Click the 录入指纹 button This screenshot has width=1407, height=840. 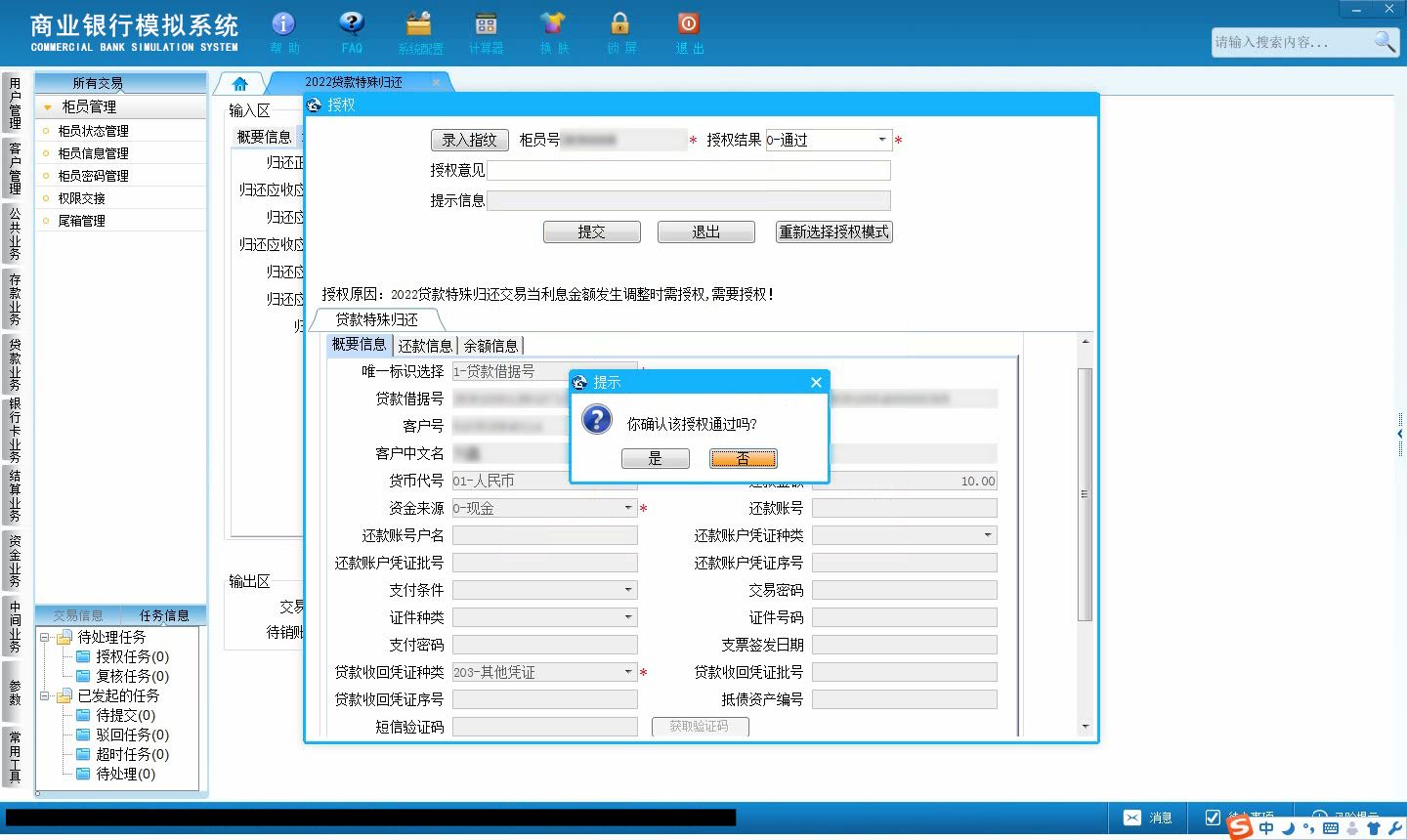click(x=469, y=140)
